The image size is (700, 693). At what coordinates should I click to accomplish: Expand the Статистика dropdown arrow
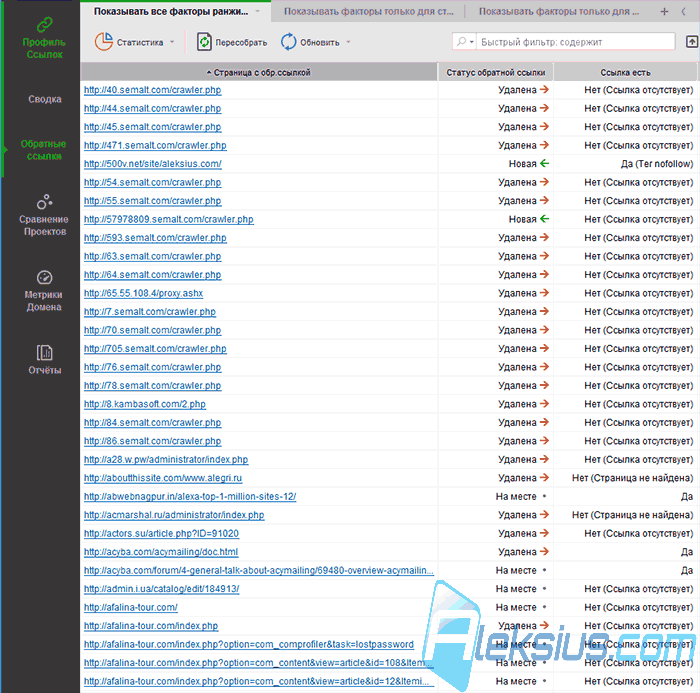(172, 42)
